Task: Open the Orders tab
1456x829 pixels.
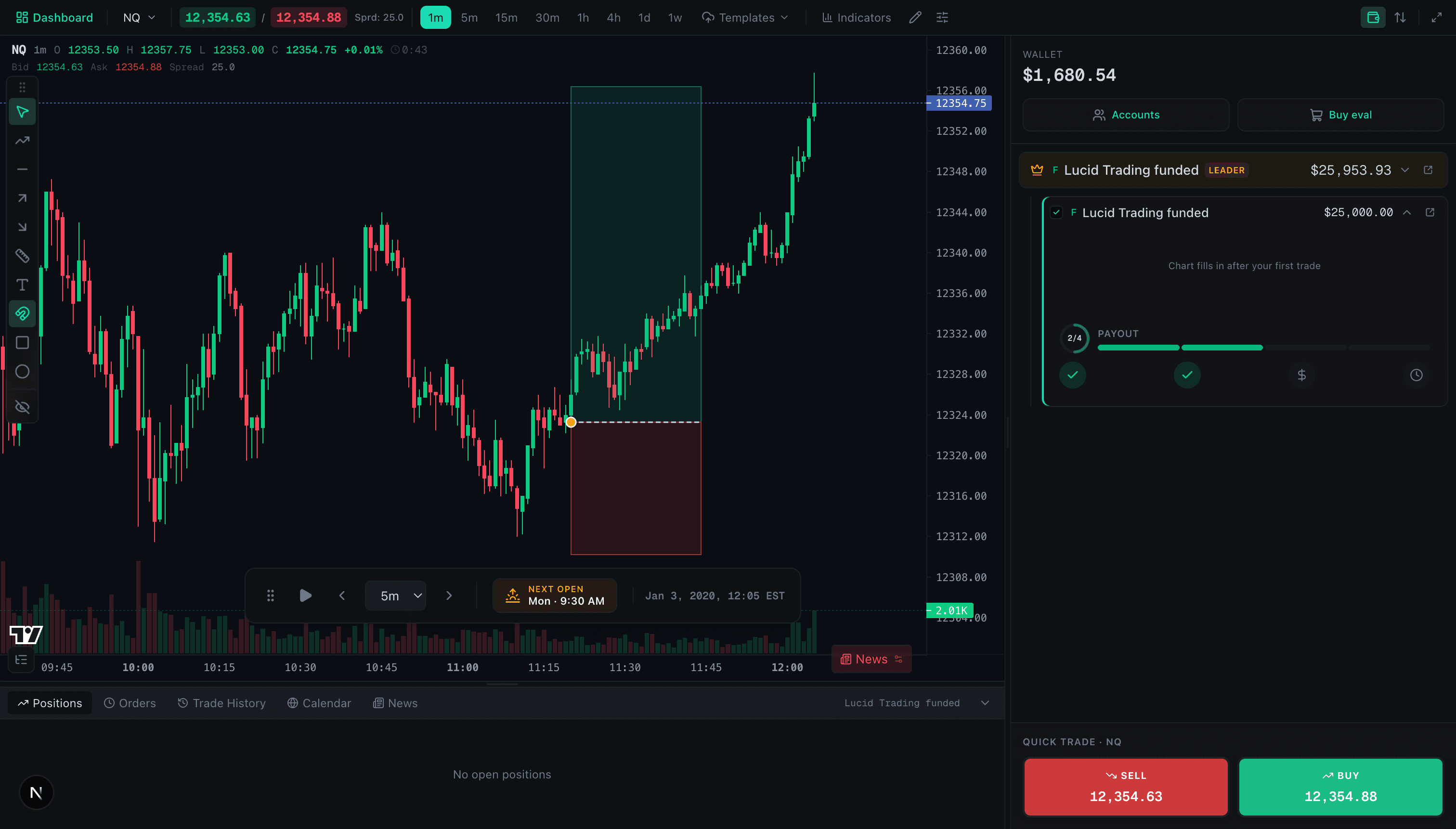Action: (130, 703)
